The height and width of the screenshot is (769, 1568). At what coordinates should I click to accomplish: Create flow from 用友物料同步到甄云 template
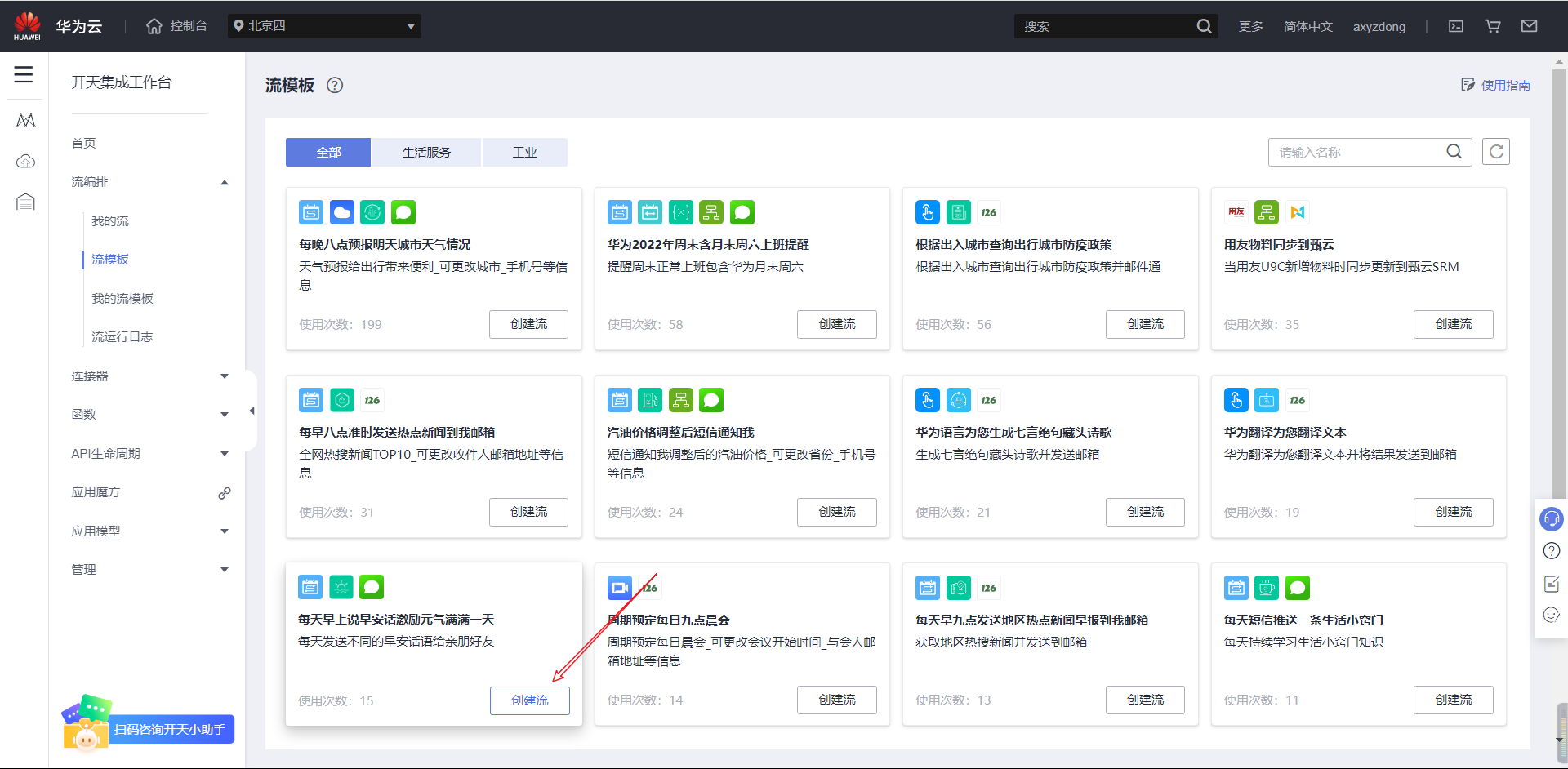(1454, 324)
